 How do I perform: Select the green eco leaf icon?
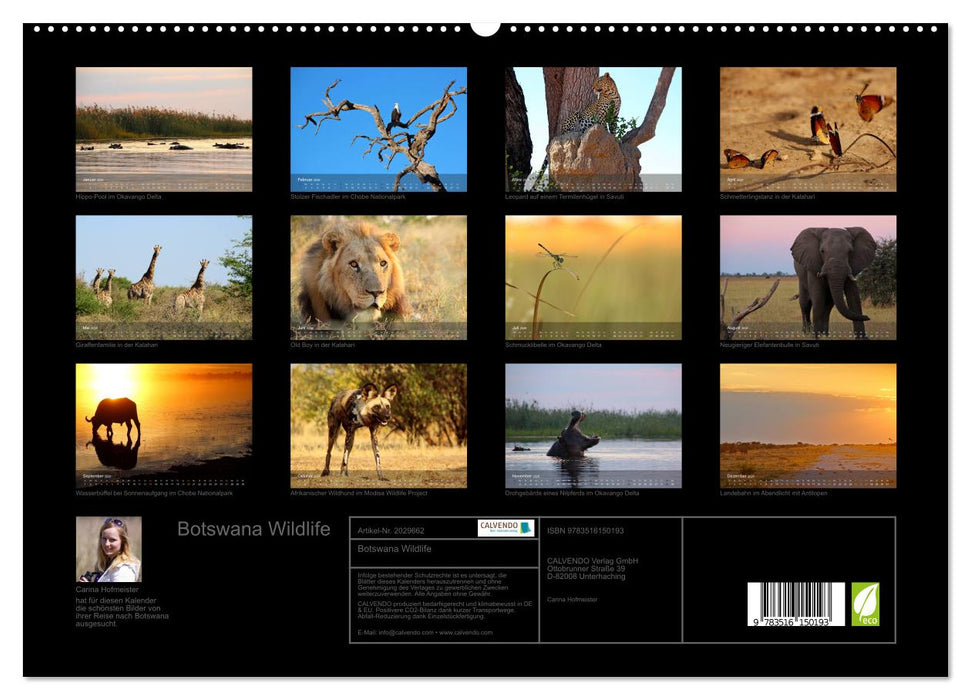click(866, 603)
